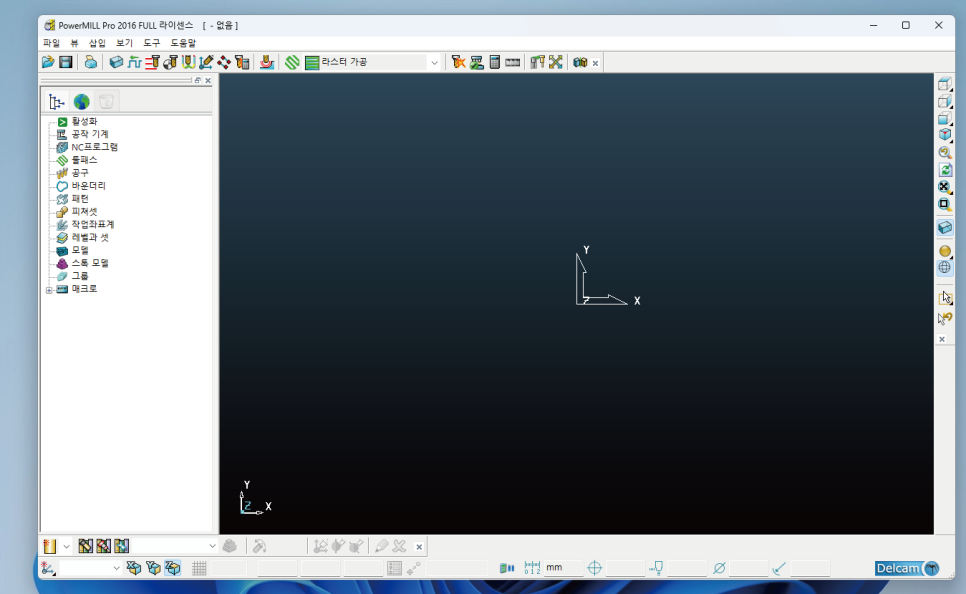This screenshot has height=594, width=966.
Task: Close the main toolbar with x
Action: click(x=595, y=63)
